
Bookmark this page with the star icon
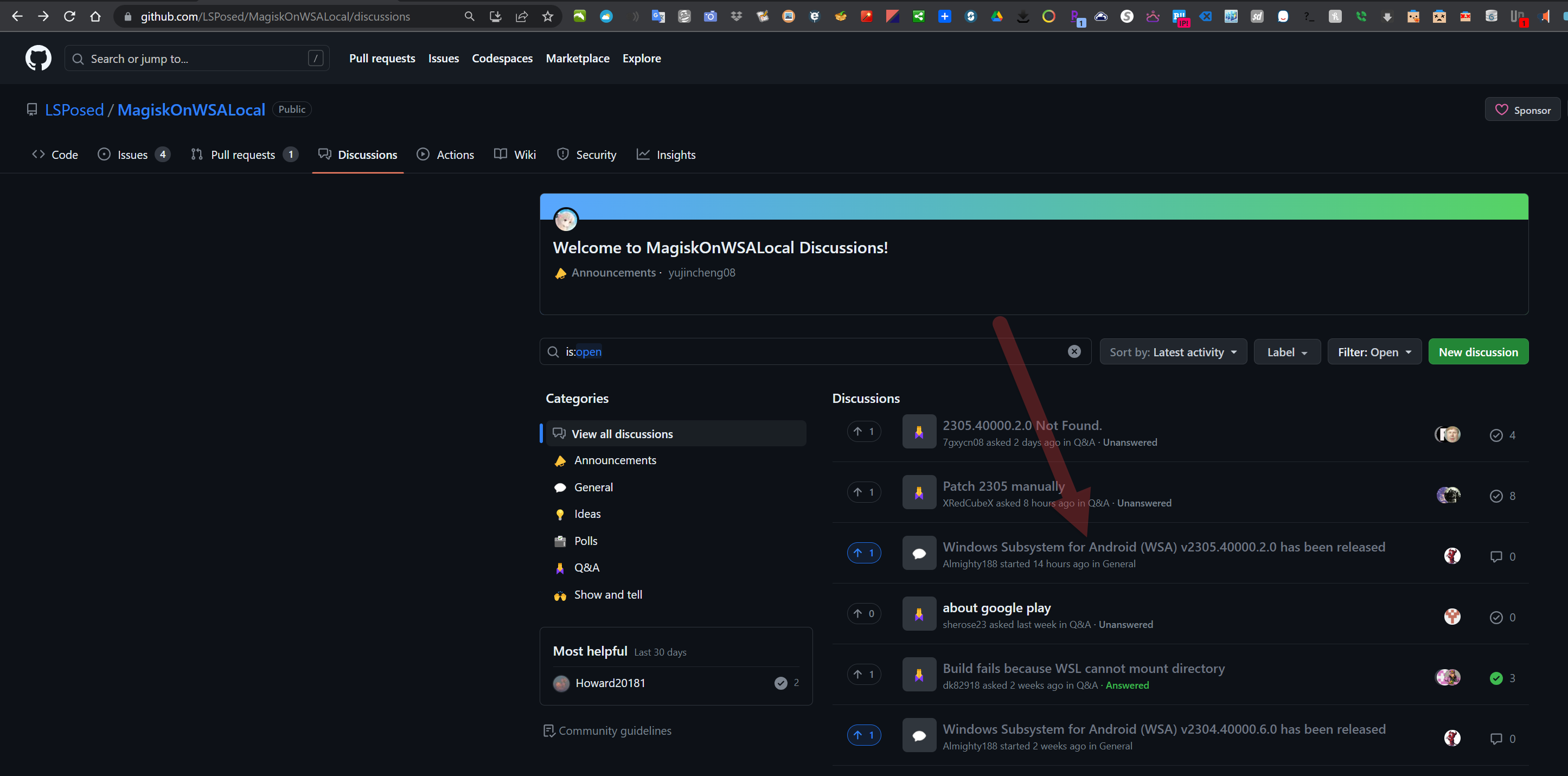(548, 16)
